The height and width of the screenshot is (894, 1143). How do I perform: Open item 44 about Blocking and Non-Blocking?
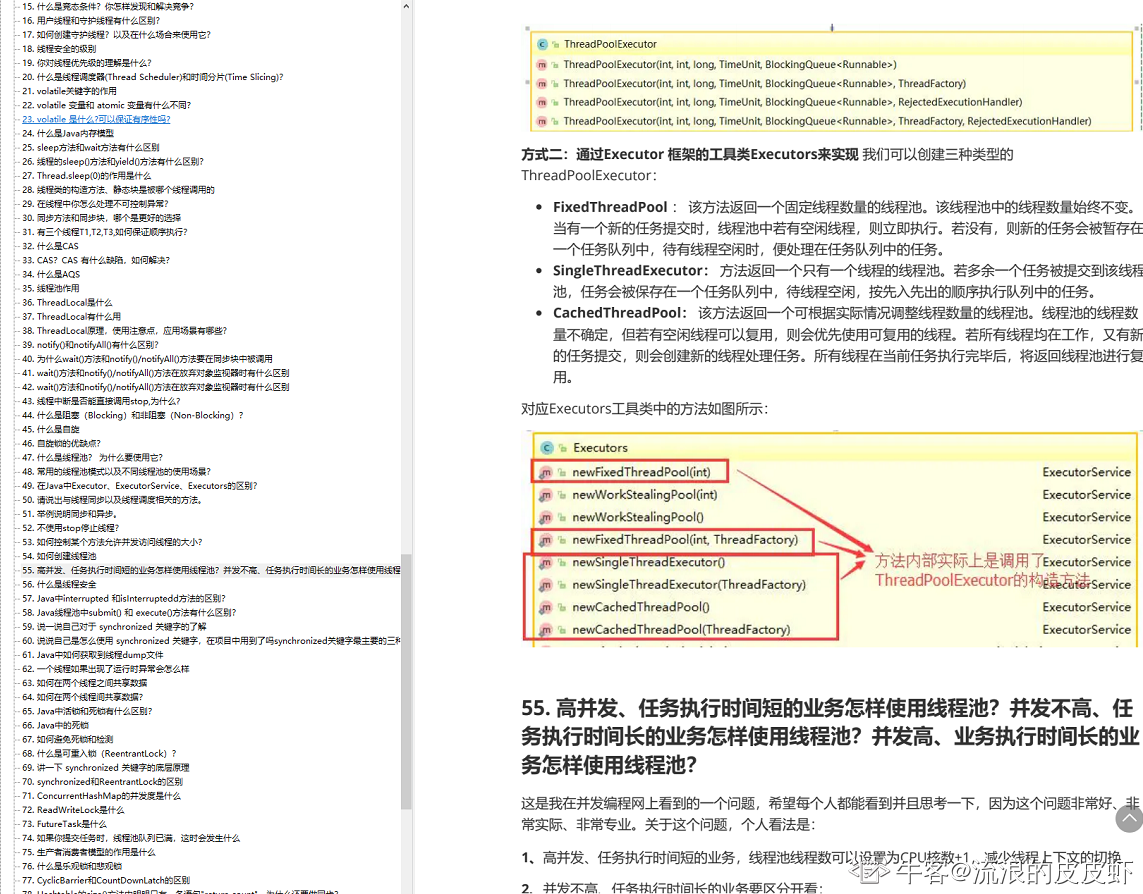tap(133, 415)
